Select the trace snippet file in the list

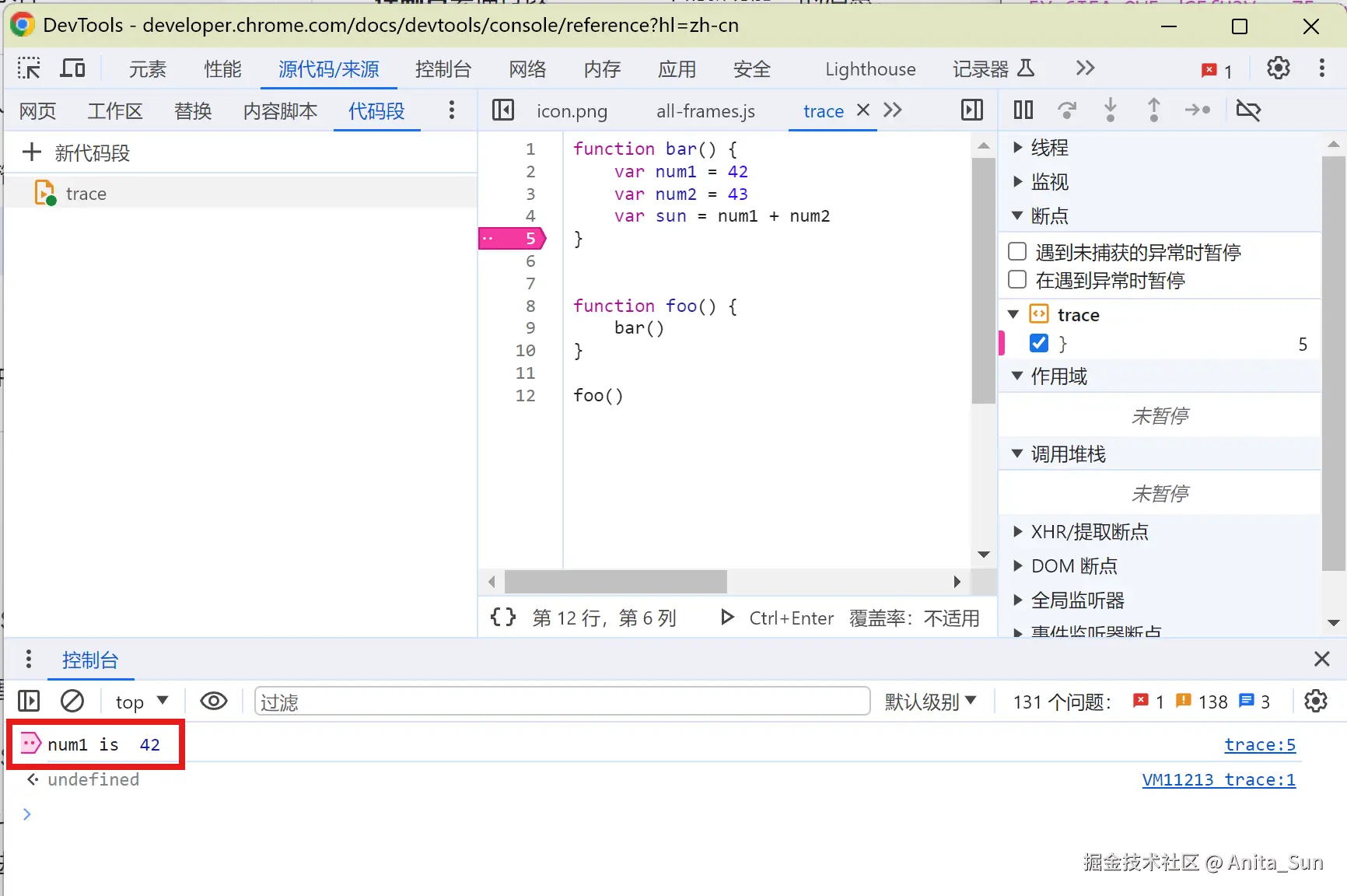[240, 193]
